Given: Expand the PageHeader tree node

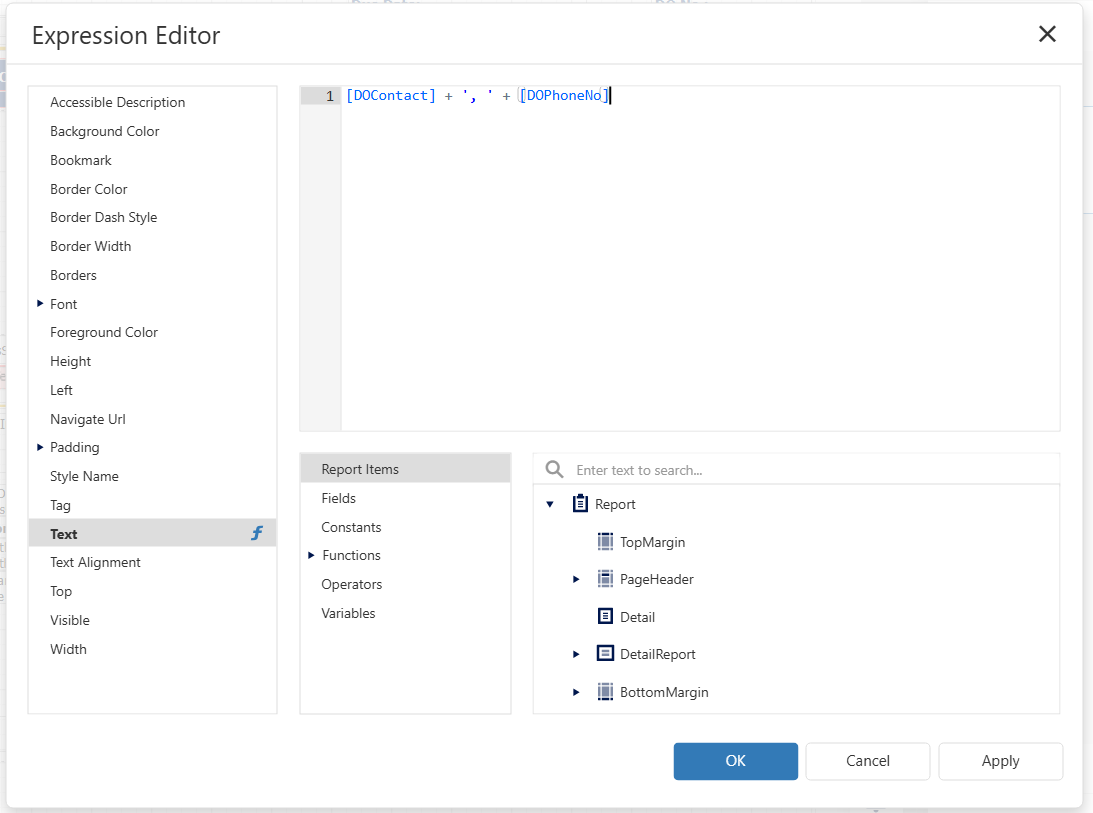Looking at the screenshot, I should pyautogui.click(x=576, y=580).
